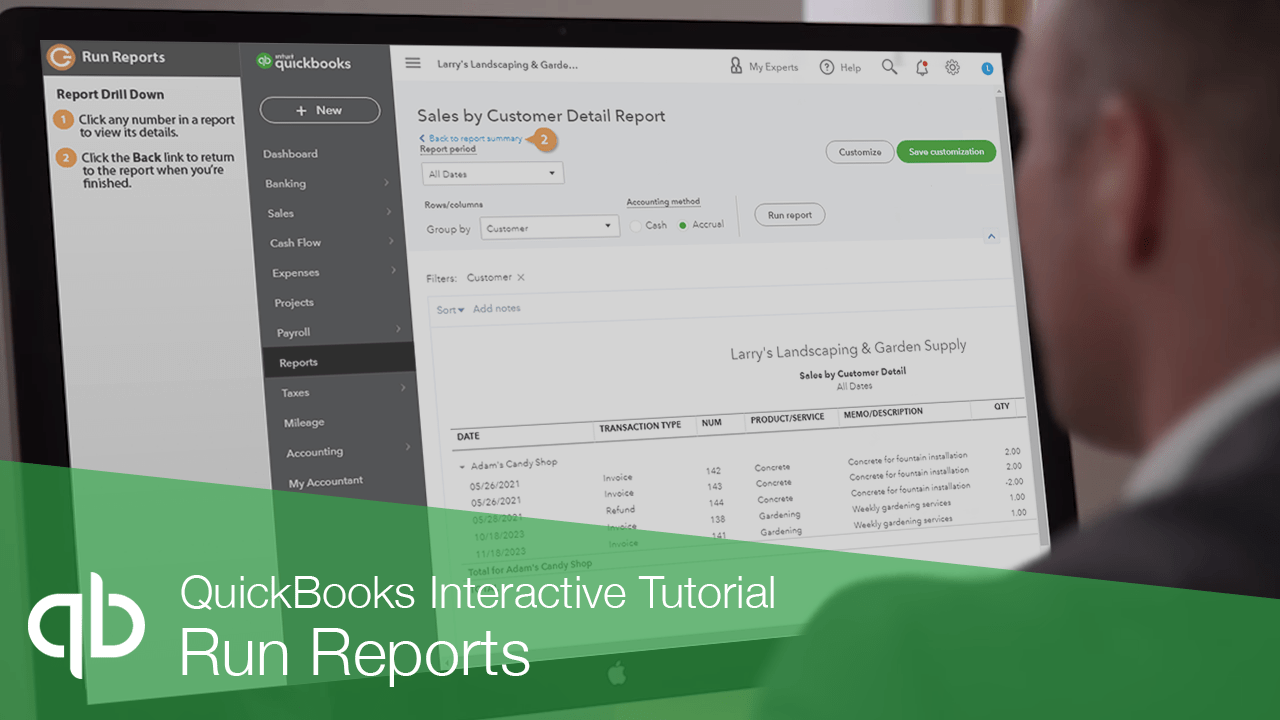The image size is (1280, 720).
Task: Click the blue user profile avatar
Action: [987, 68]
